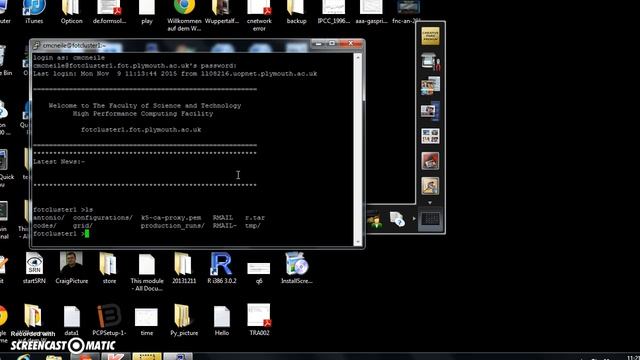
Task: Open the IPCC_1996 document icon
Action: point(334,11)
